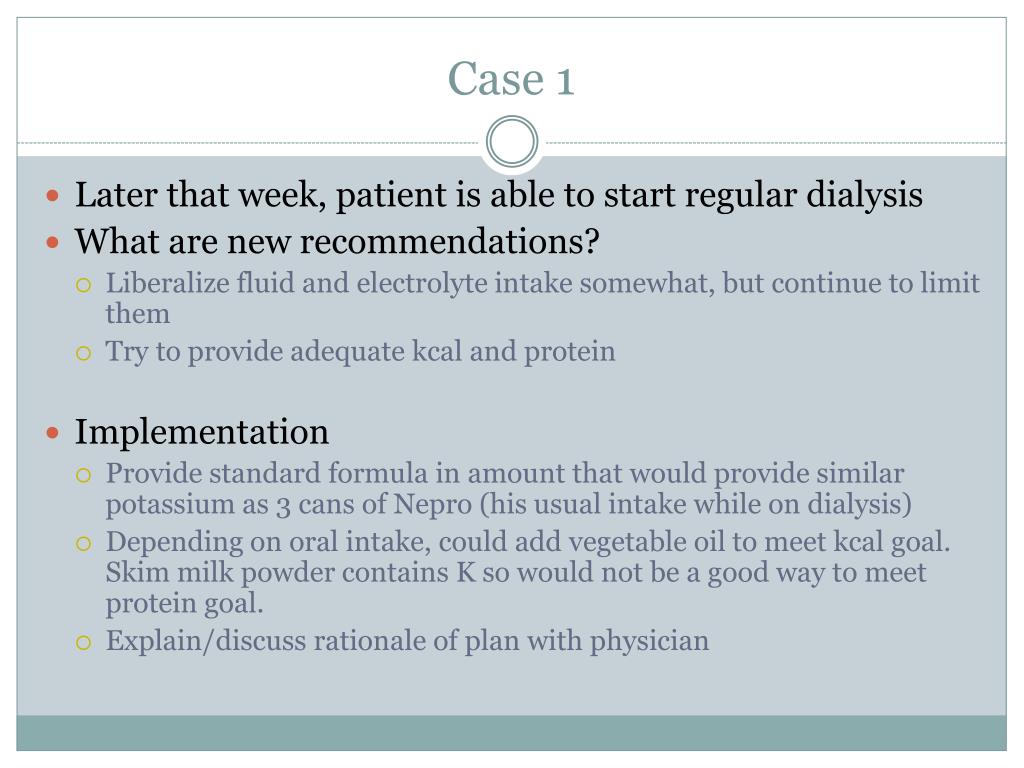Click the 'Implementation' heading text
Screen dimensions: 1024x768
tap(202, 432)
